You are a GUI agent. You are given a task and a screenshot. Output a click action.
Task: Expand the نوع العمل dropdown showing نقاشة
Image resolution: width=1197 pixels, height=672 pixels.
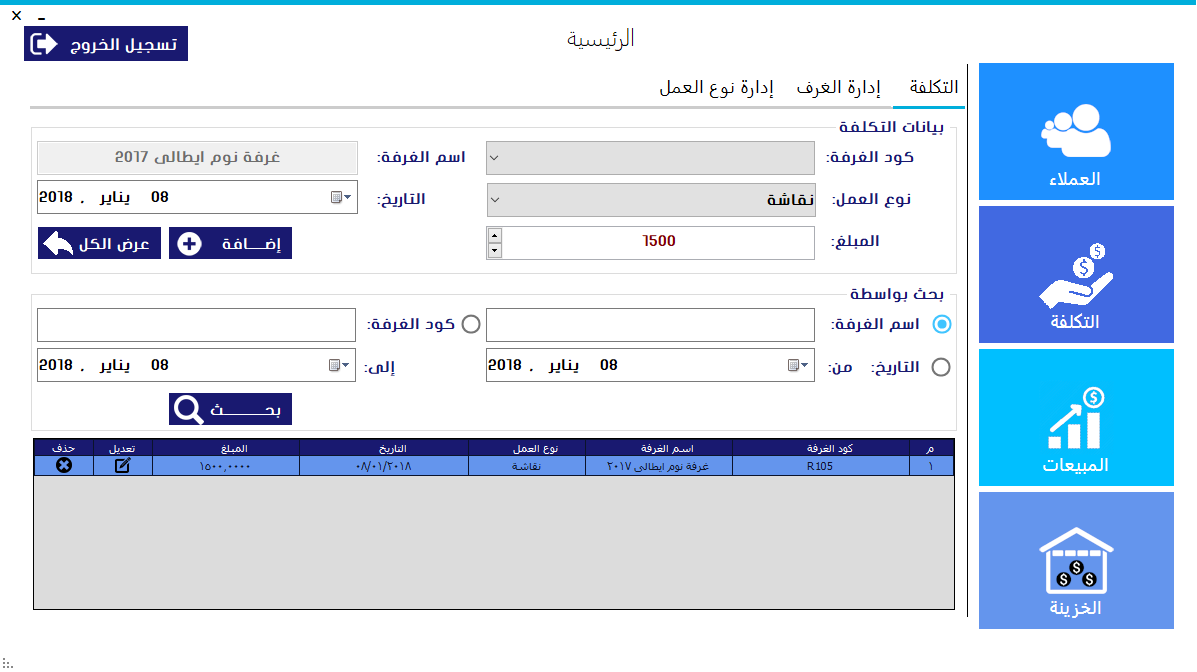(493, 199)
